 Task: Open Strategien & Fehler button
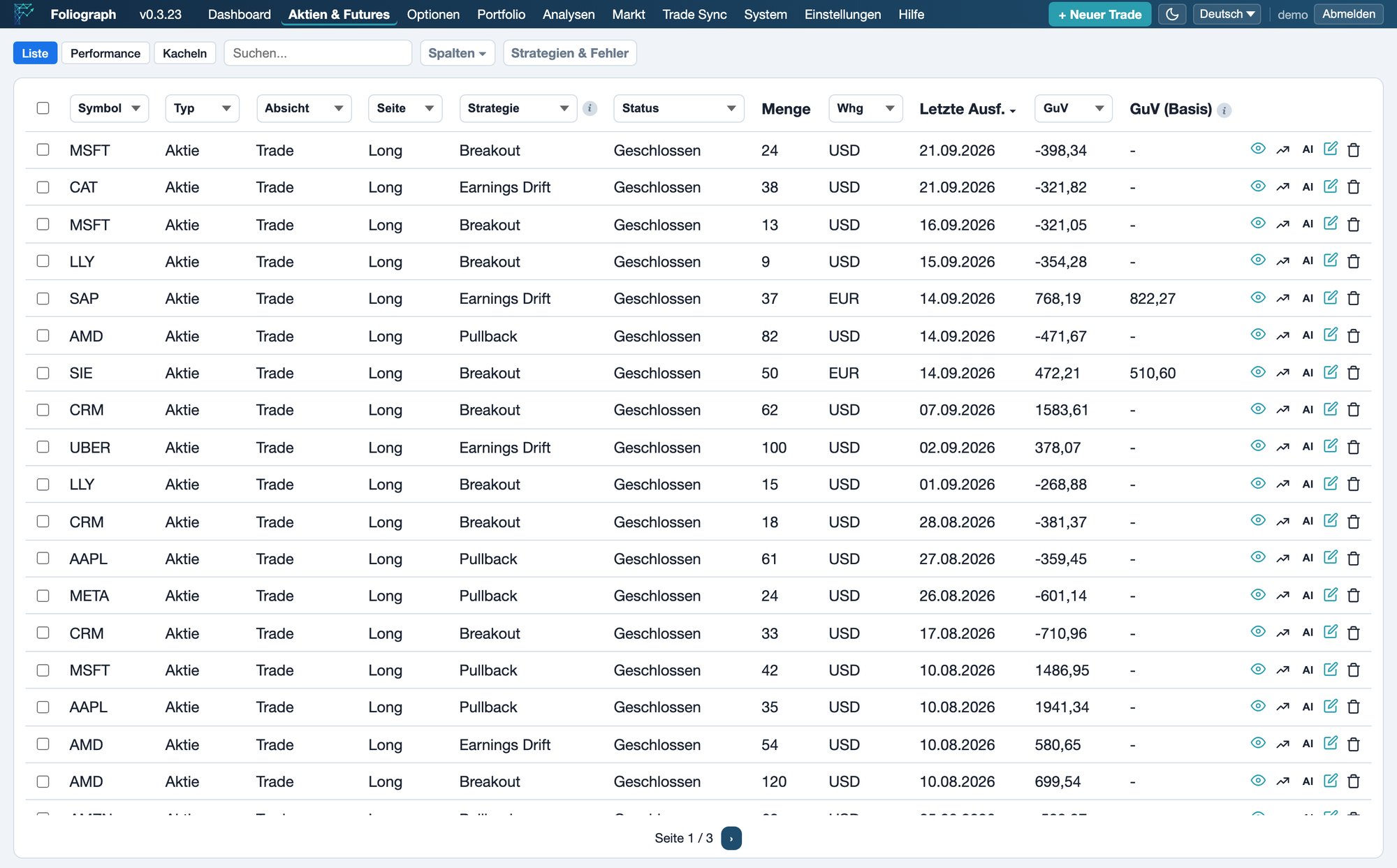coord(569,53)
